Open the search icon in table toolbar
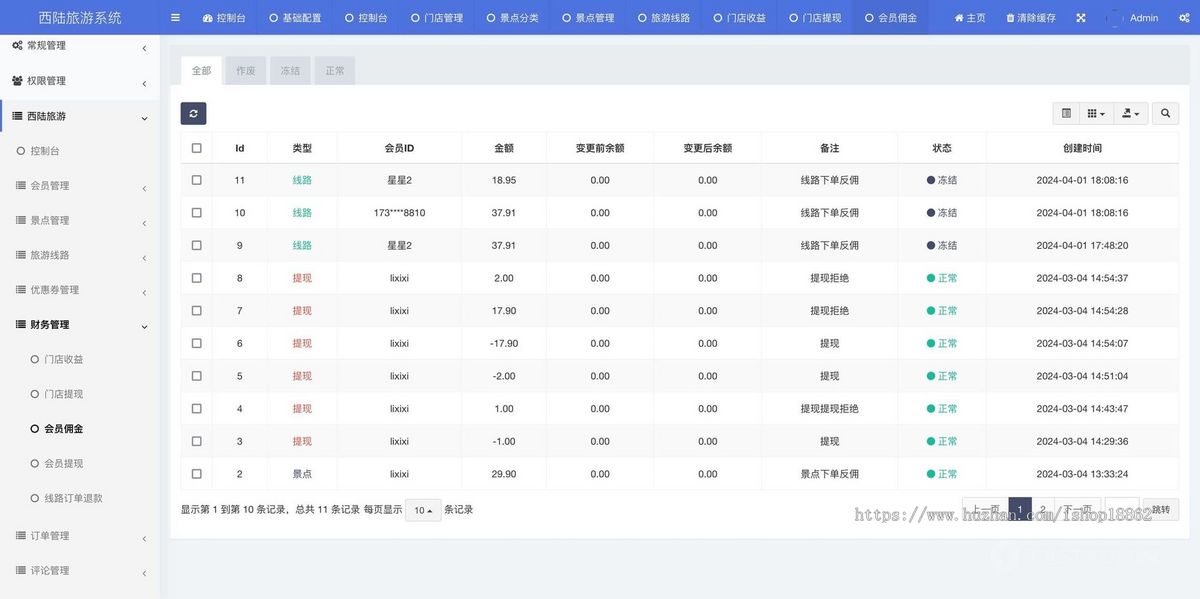1200x599 pixels. [x=1165, y=113]
